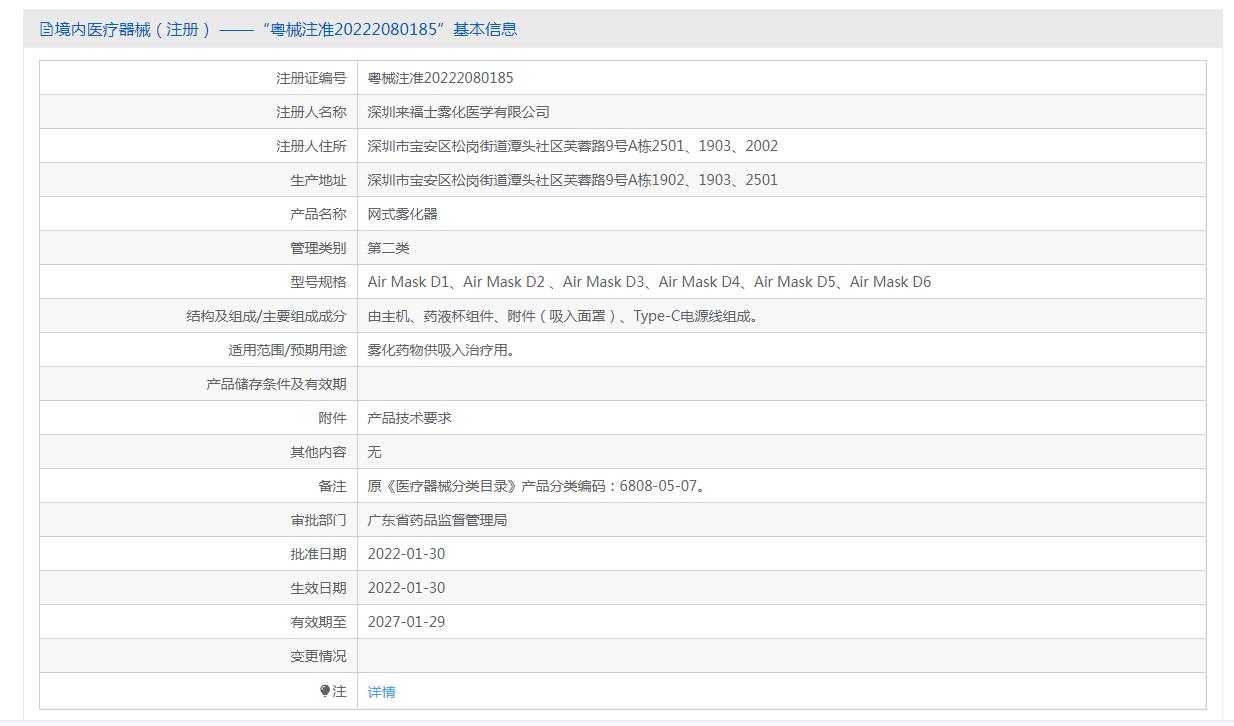Image resolution: width=1234 pixels, height=726 pixels.
Task: Click the 审批部门 label
Action: pyautogui.click(x=318, y=520)
